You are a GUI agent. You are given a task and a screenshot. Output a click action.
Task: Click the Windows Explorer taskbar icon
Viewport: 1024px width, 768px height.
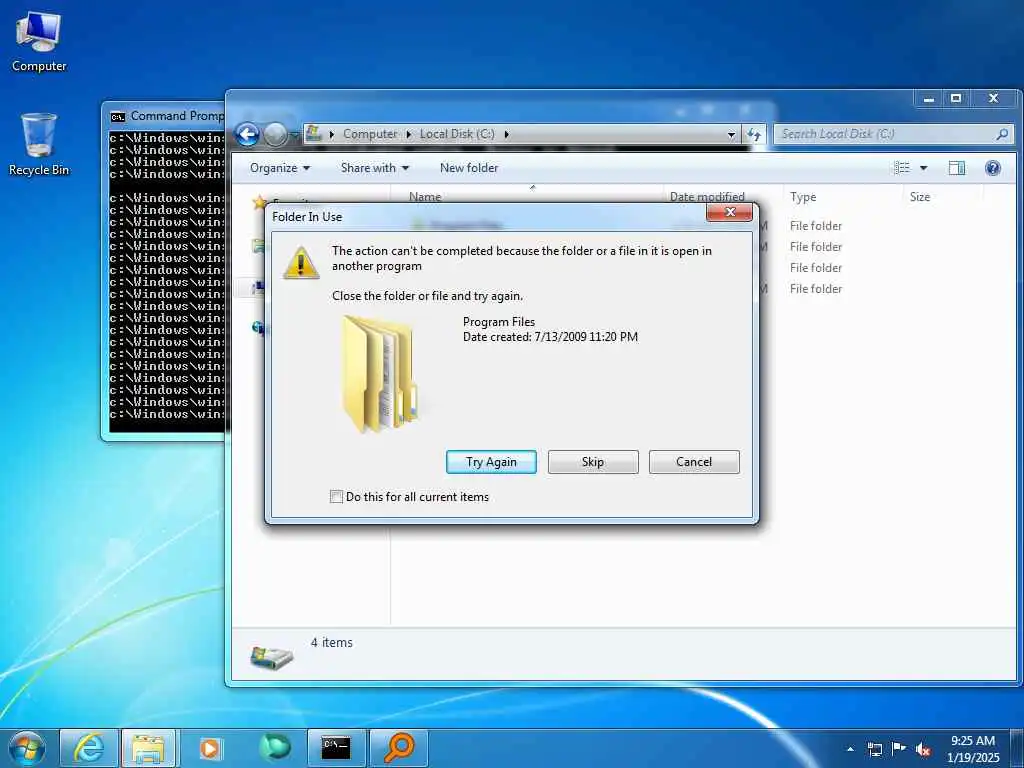[148, 748]
